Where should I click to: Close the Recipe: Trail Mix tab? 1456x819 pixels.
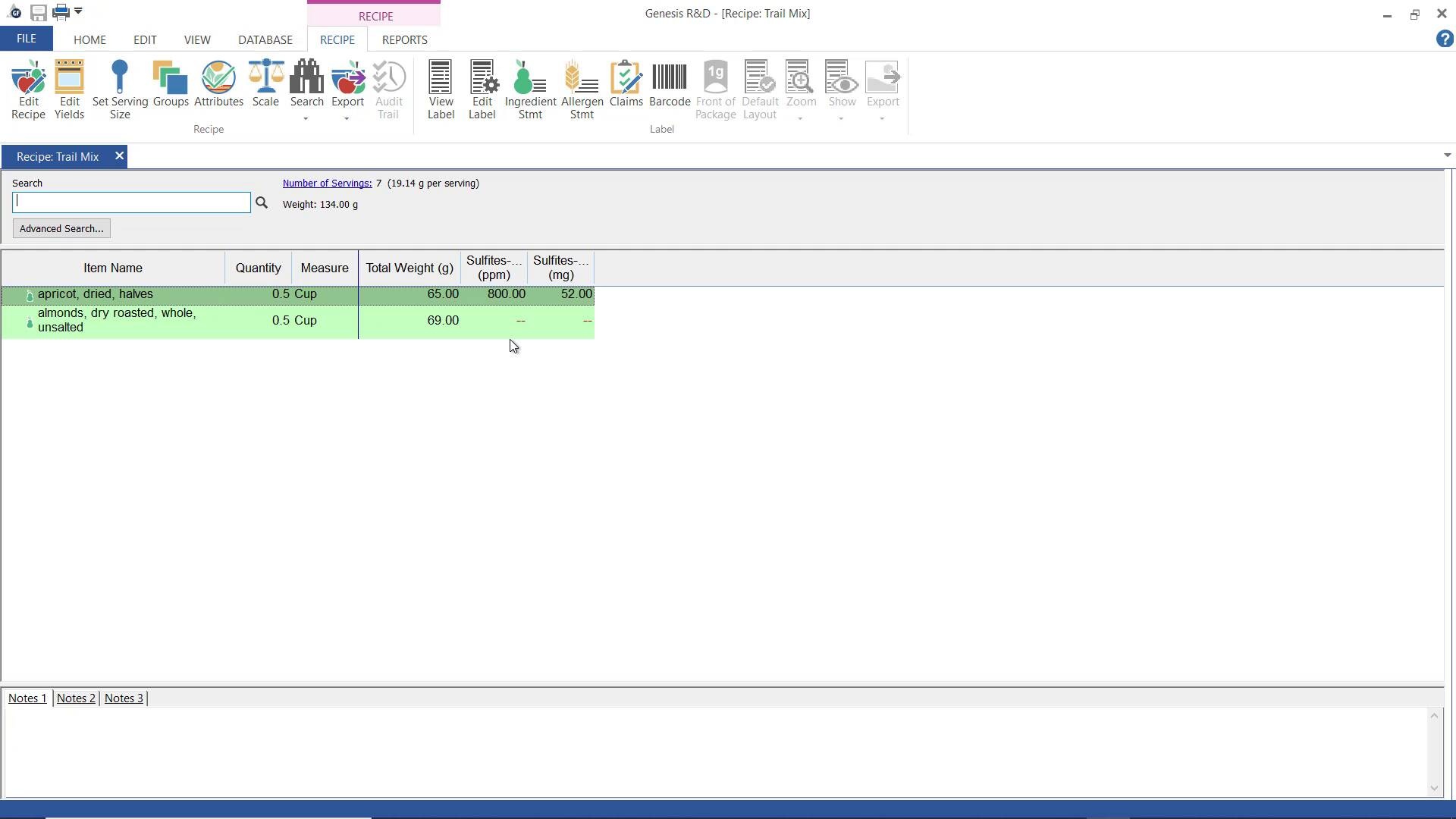coord(119,155)
